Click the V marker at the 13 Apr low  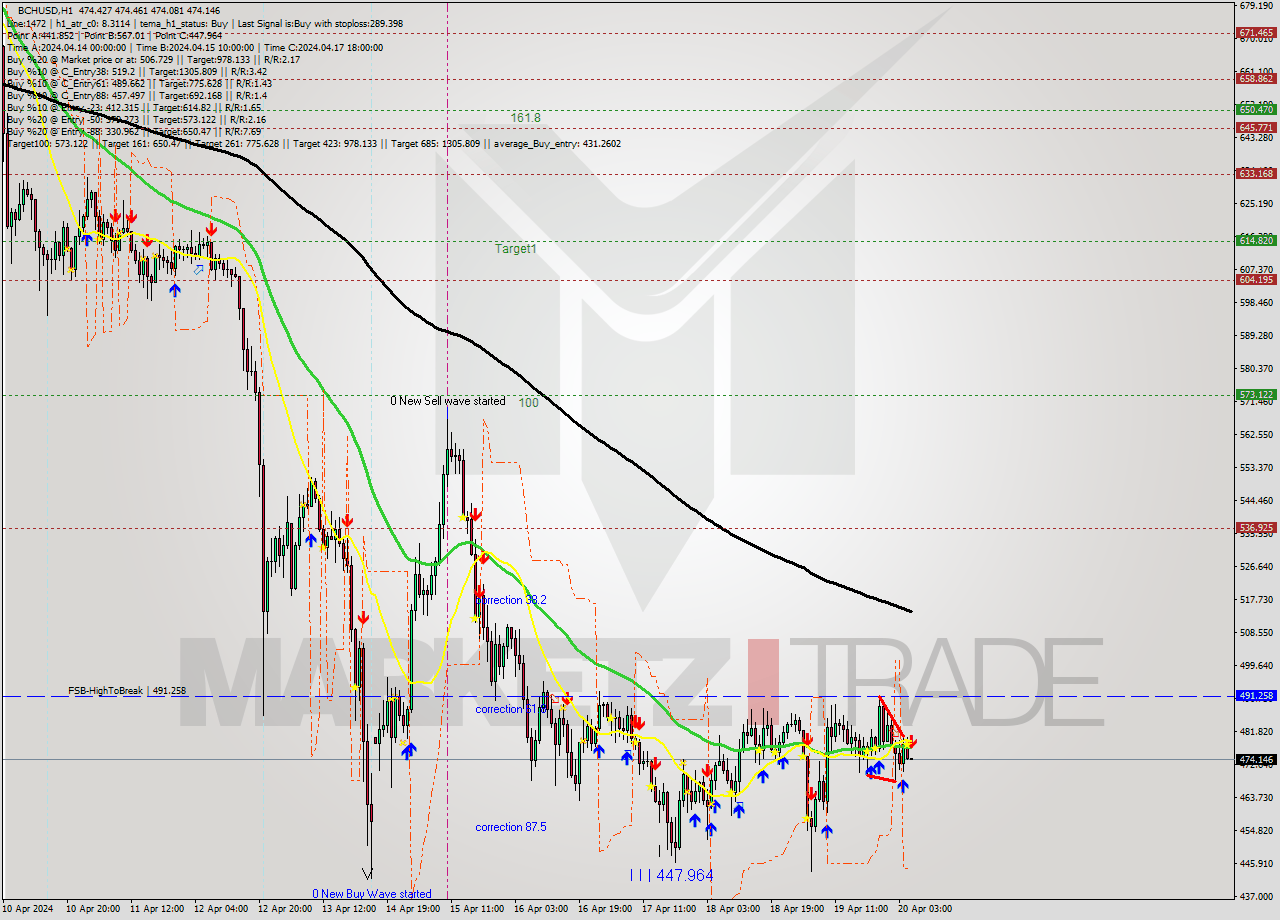click(367, 874)
